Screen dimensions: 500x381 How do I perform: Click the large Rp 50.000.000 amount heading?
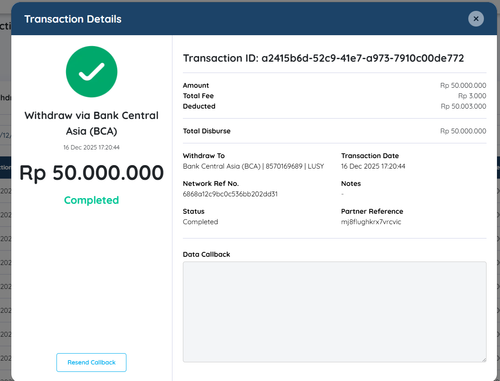click(92, 173)
